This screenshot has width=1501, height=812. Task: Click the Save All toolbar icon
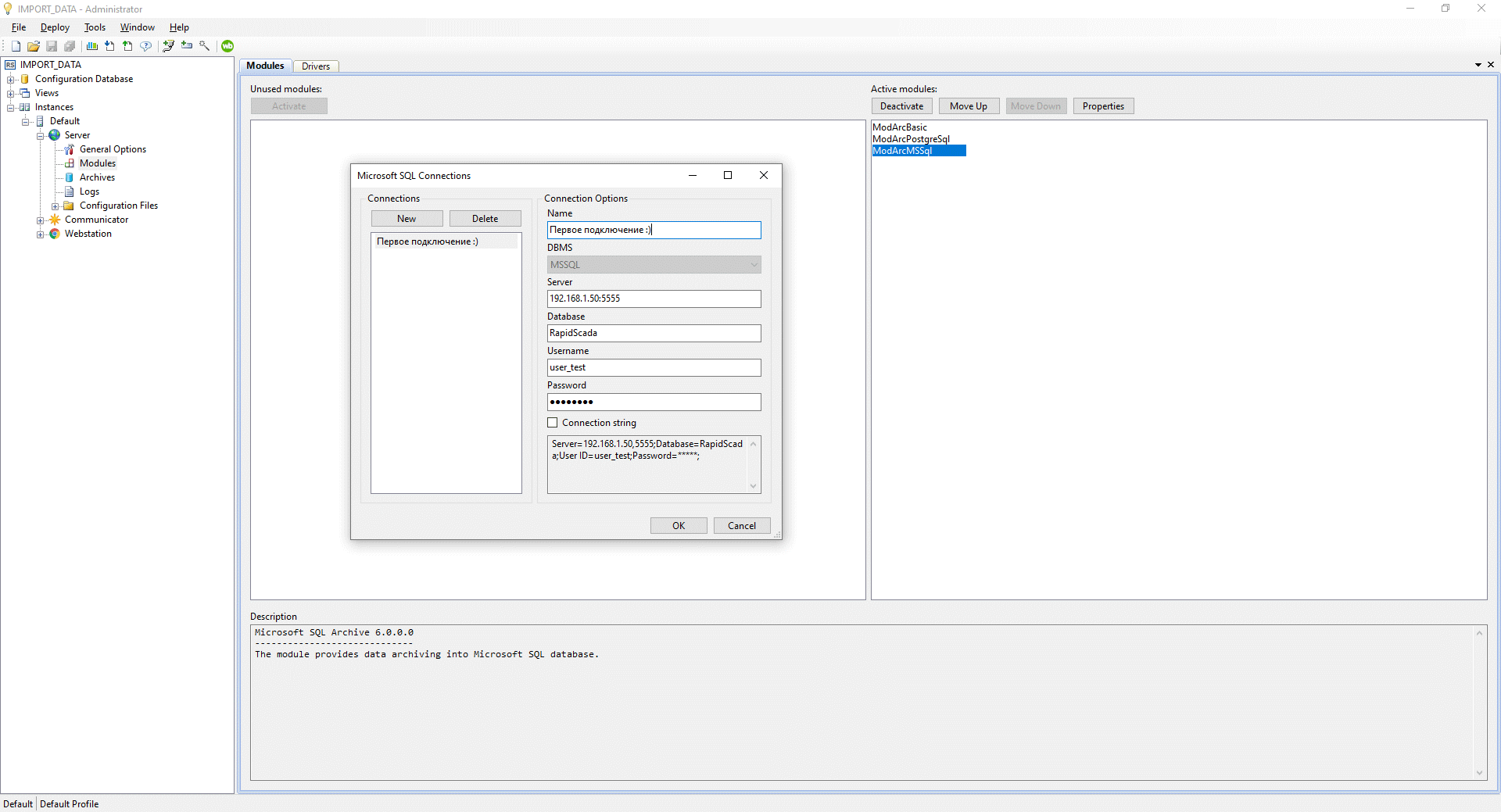click(70, 46)
